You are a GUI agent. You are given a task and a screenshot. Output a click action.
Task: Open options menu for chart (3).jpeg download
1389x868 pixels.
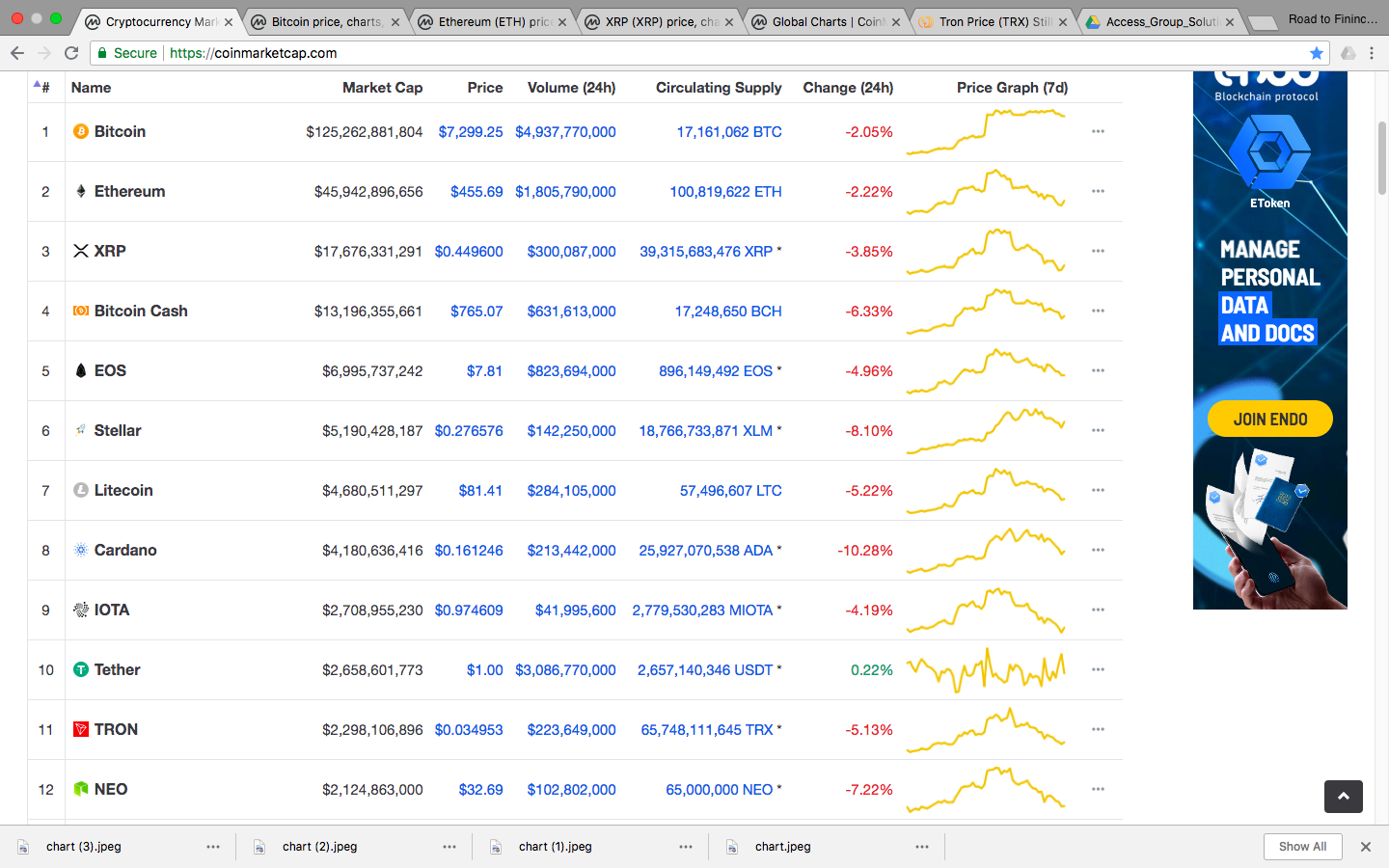(213, 847)
